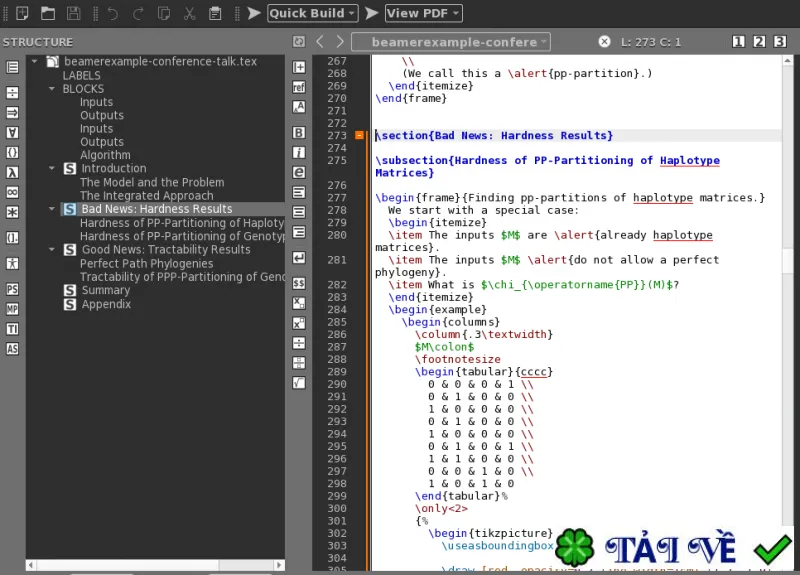The image size is (800, 575).
Task: Click the ref label reference icon
Action: click(299, 87)
